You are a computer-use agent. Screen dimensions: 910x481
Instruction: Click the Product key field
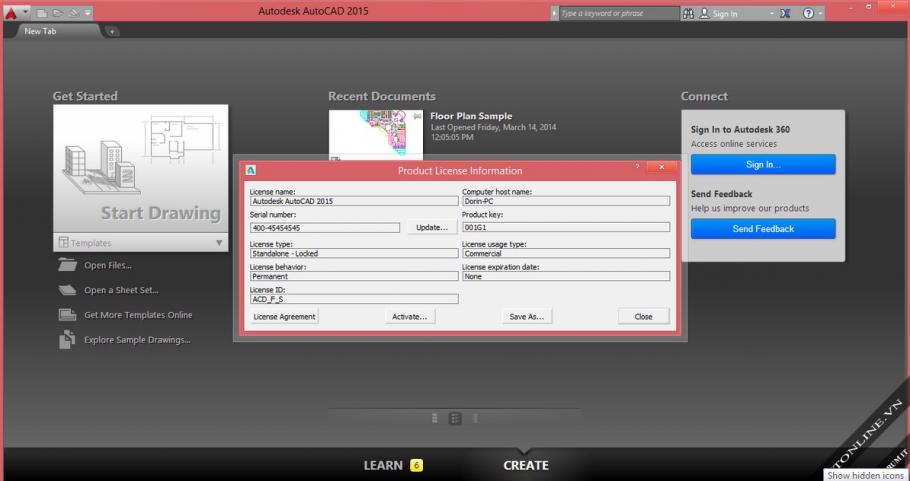tap(566, 227)
